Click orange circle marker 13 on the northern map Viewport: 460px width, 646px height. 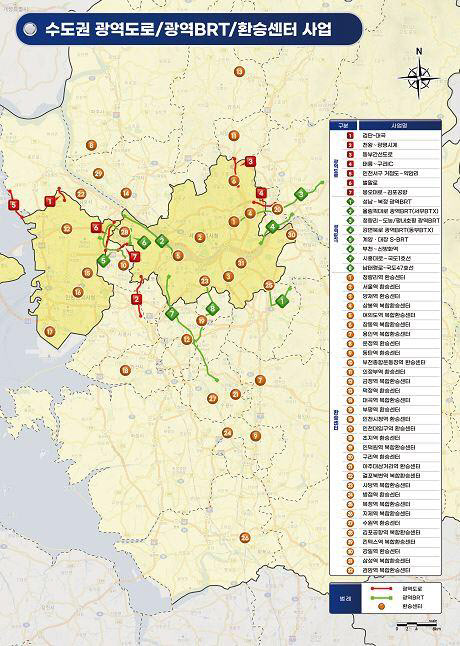point(239,72)
